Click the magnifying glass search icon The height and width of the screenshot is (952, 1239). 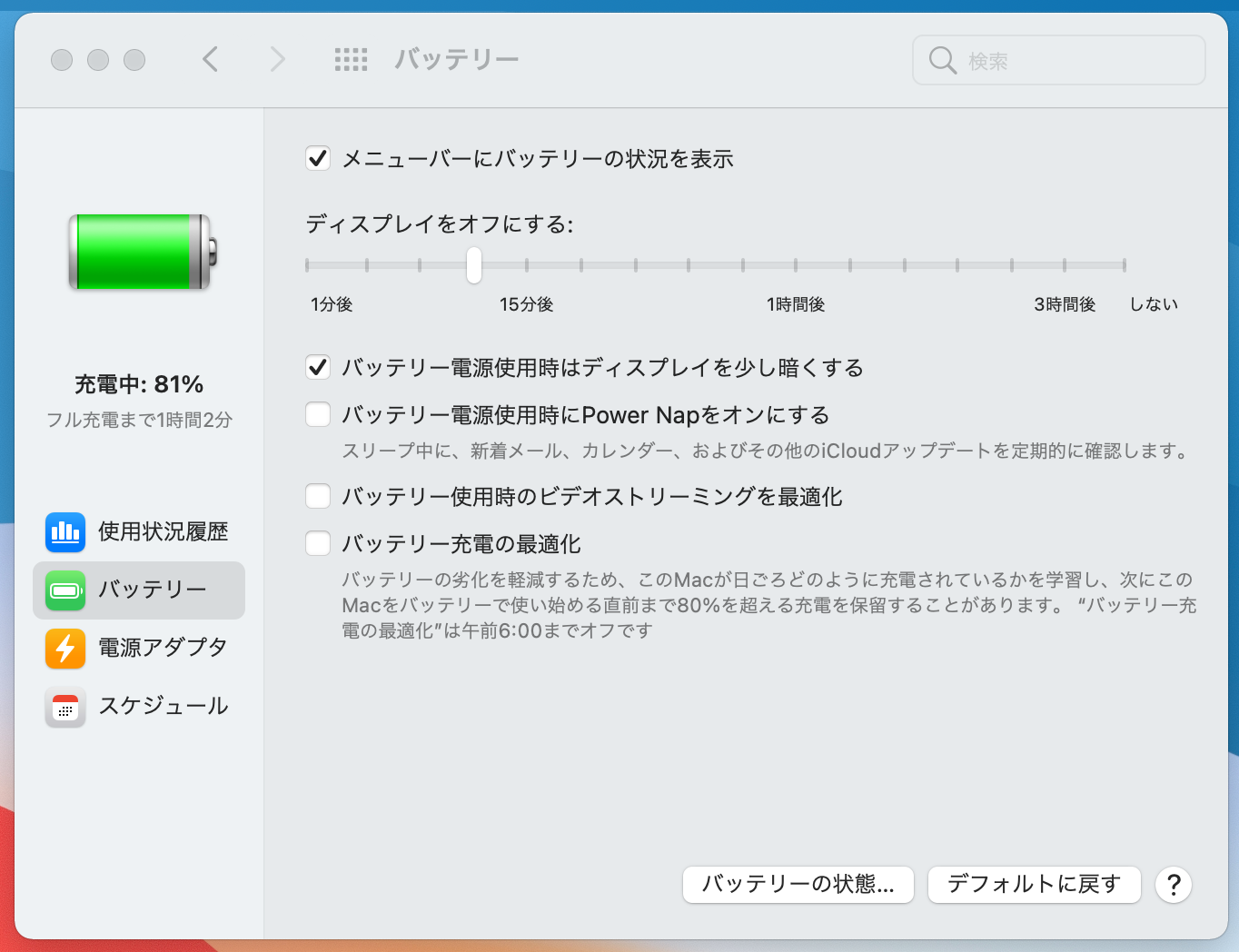(943, 61)
